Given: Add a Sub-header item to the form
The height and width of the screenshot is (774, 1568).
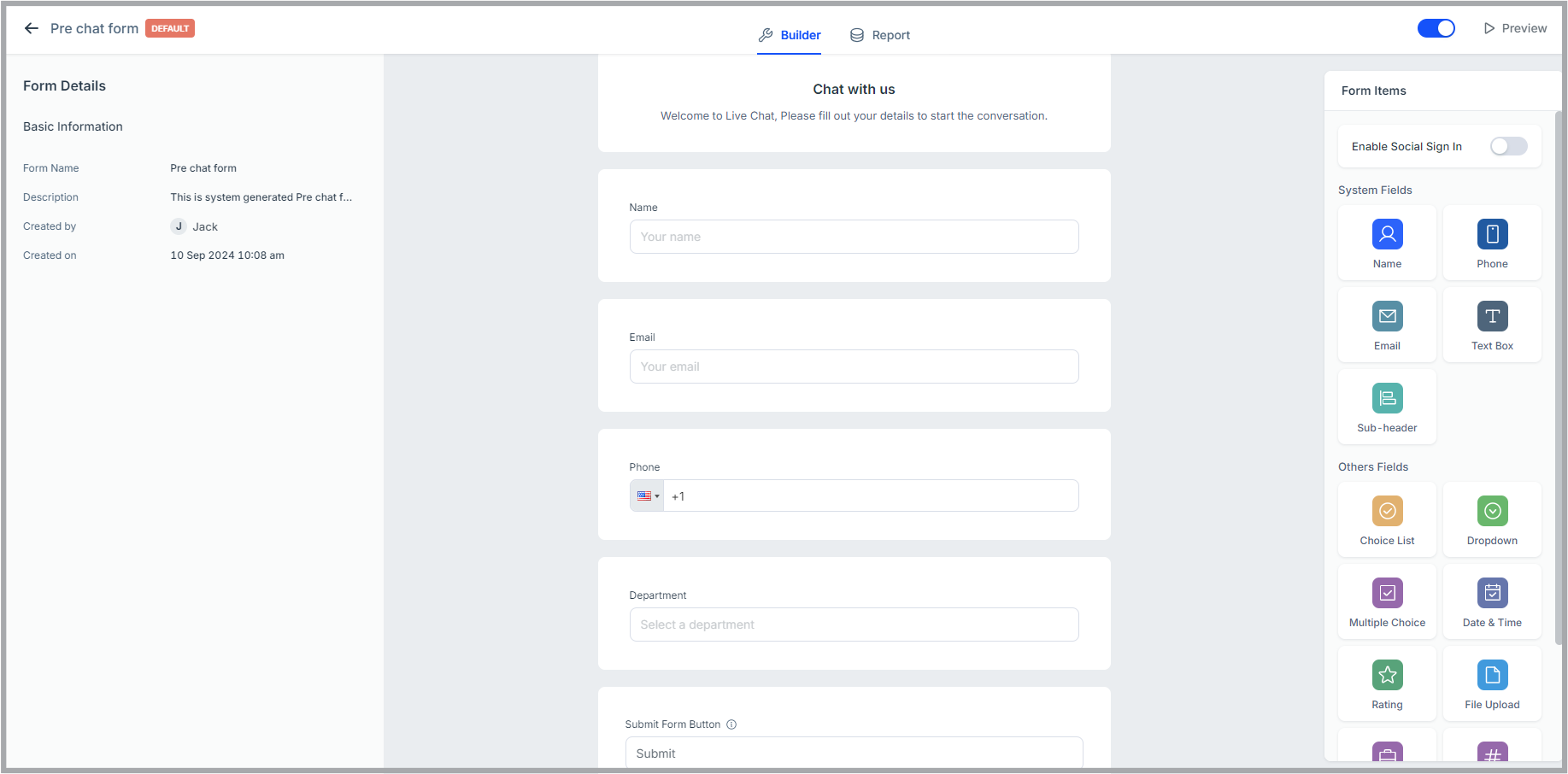Looking at the screenshot, I should point(1387,407).
